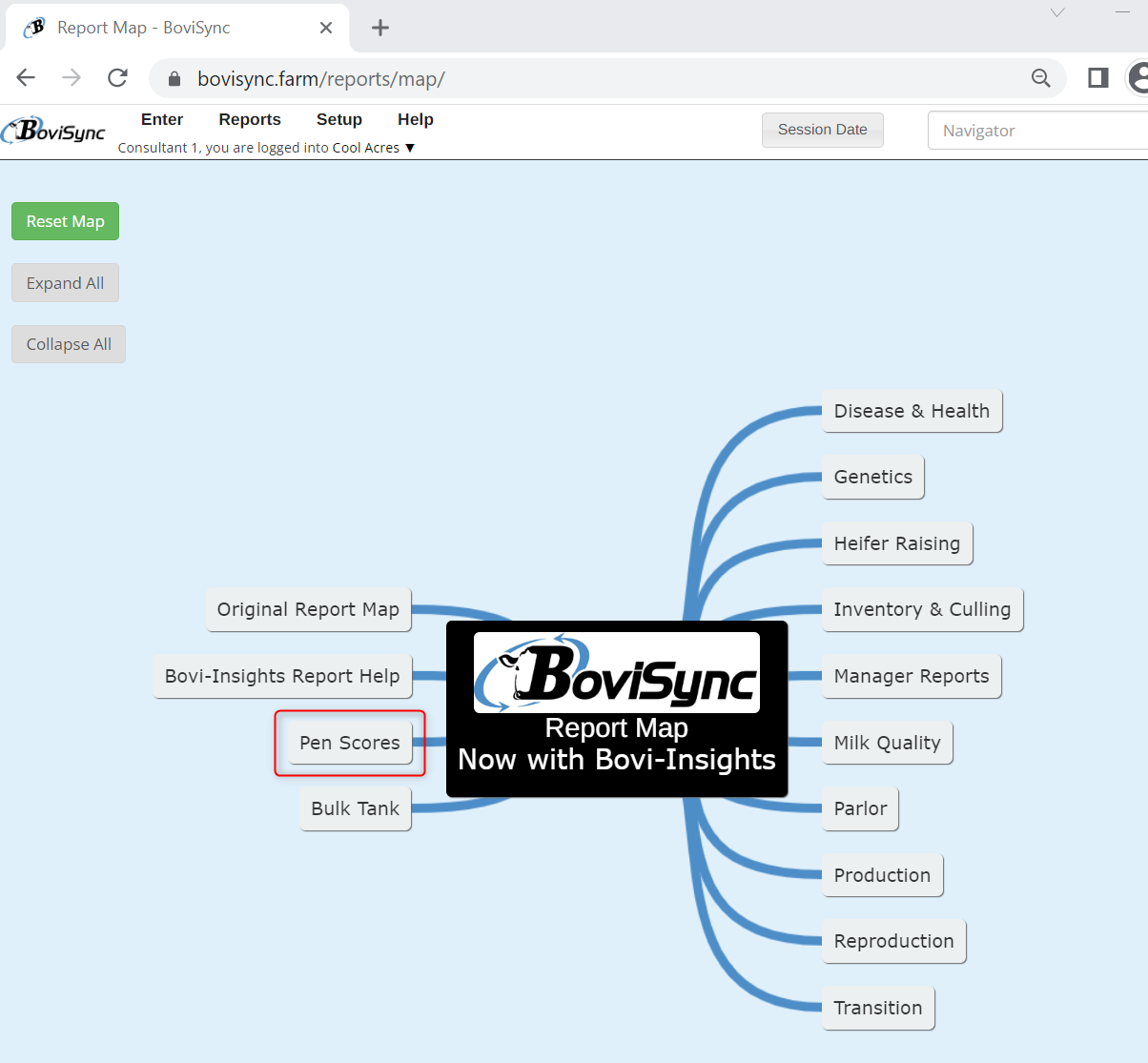Screen dimensions: 1148x1063
Task: Open the Enter menu
Action: 162,119
